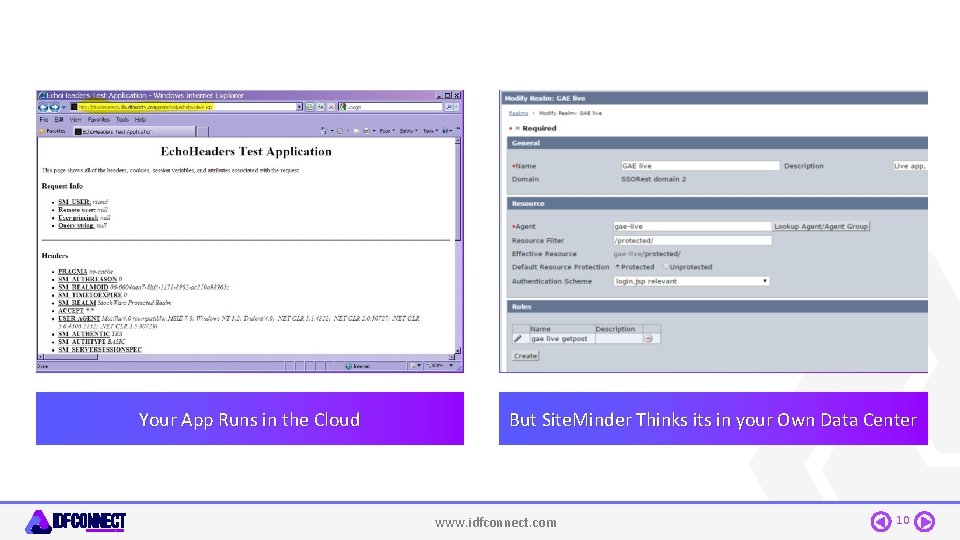This screenshot has height=540, width=960.
Task: Go forward in Internet Explorer
Action: 54,107
